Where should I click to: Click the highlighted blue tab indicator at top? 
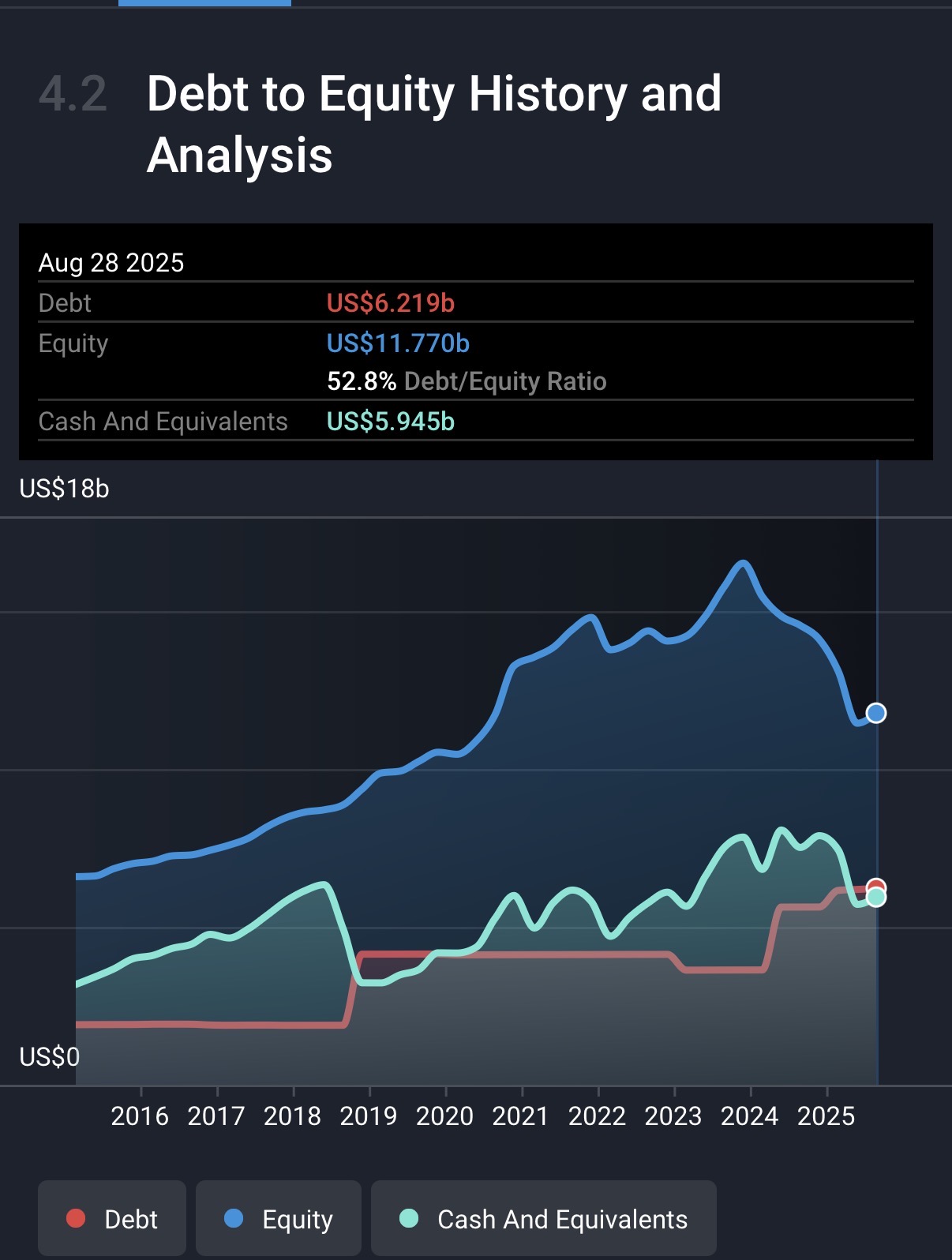pos(204,3)
